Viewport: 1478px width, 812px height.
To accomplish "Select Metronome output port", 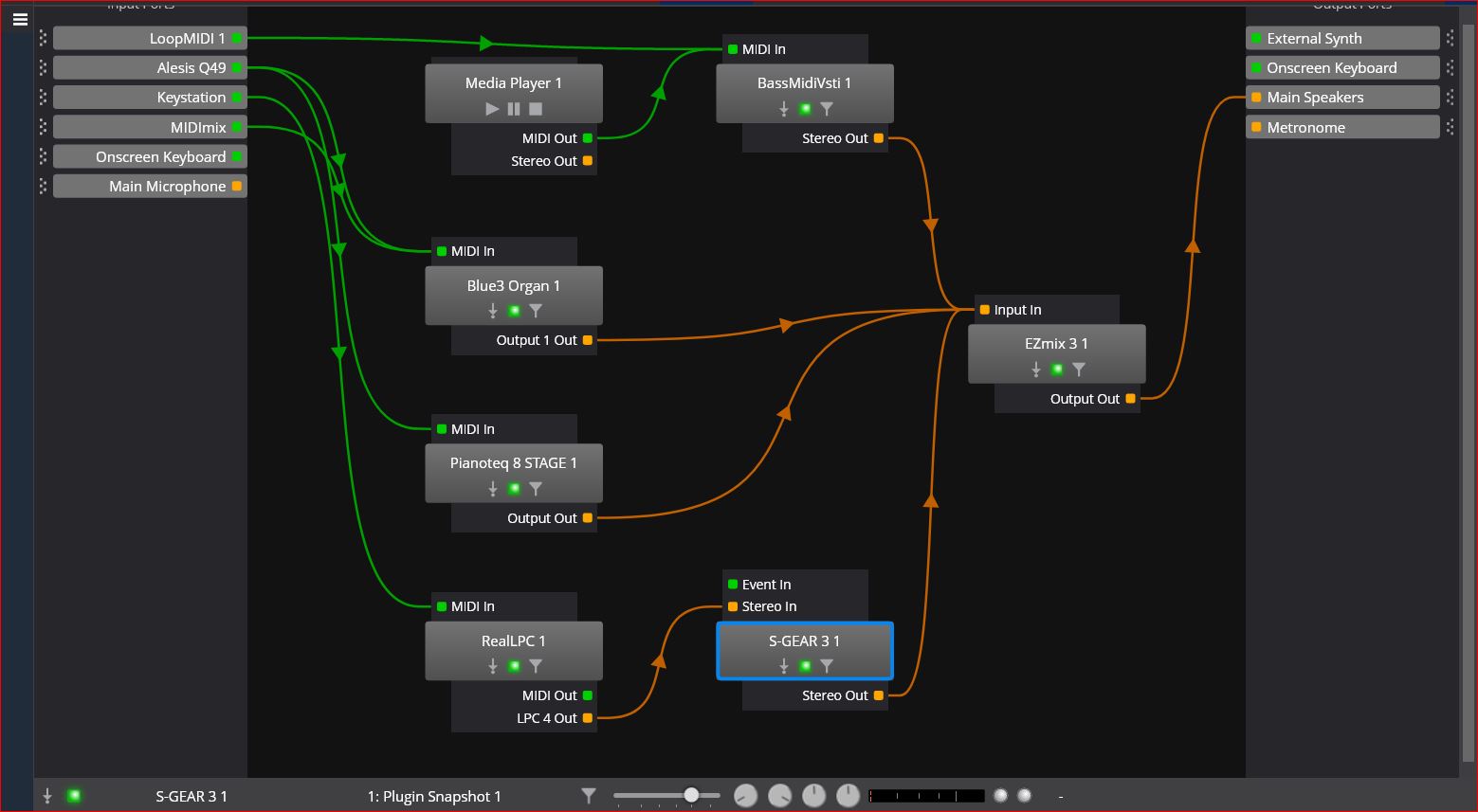I will click(1342, 127).
